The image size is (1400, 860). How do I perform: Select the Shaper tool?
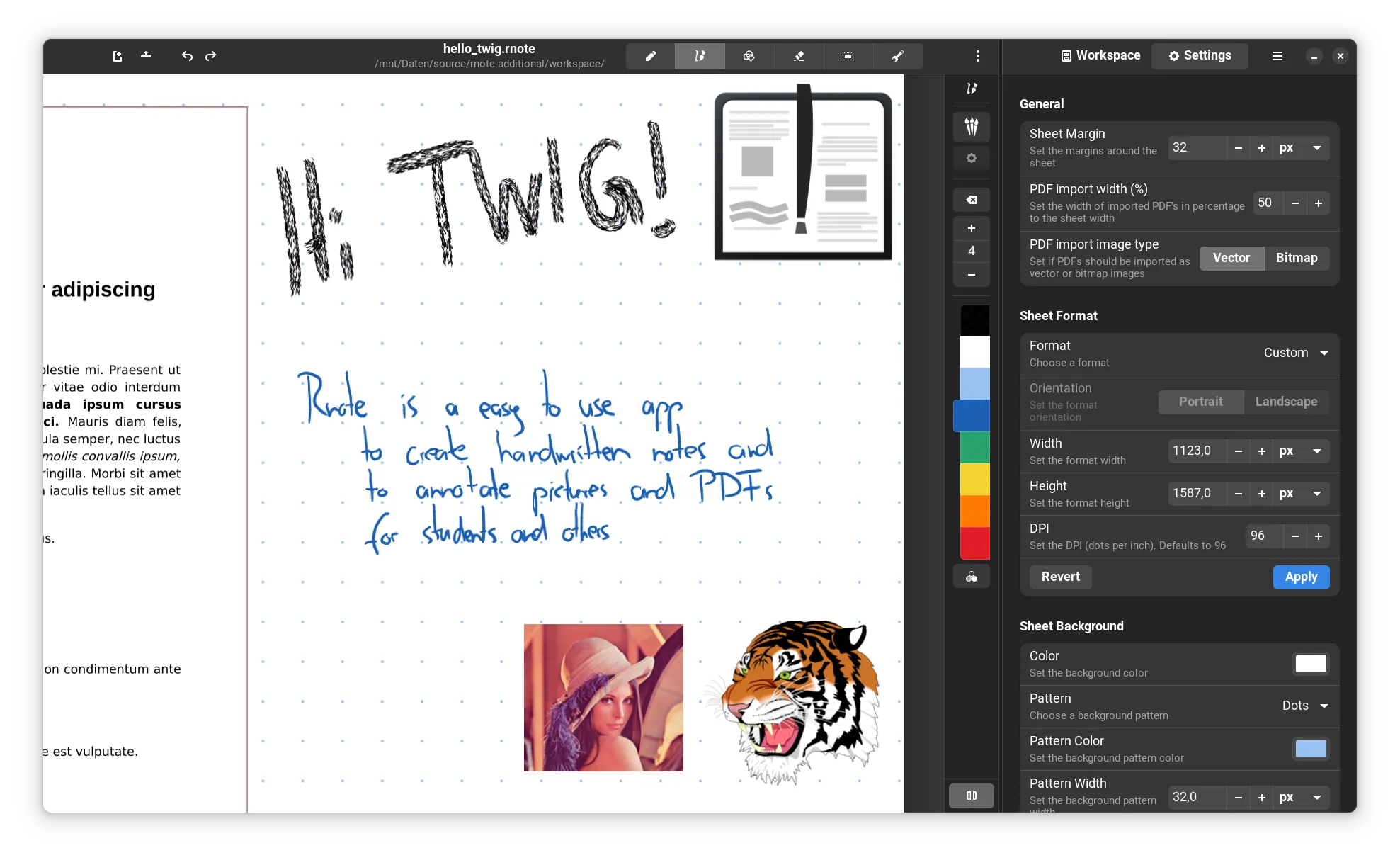pos(749,56)
